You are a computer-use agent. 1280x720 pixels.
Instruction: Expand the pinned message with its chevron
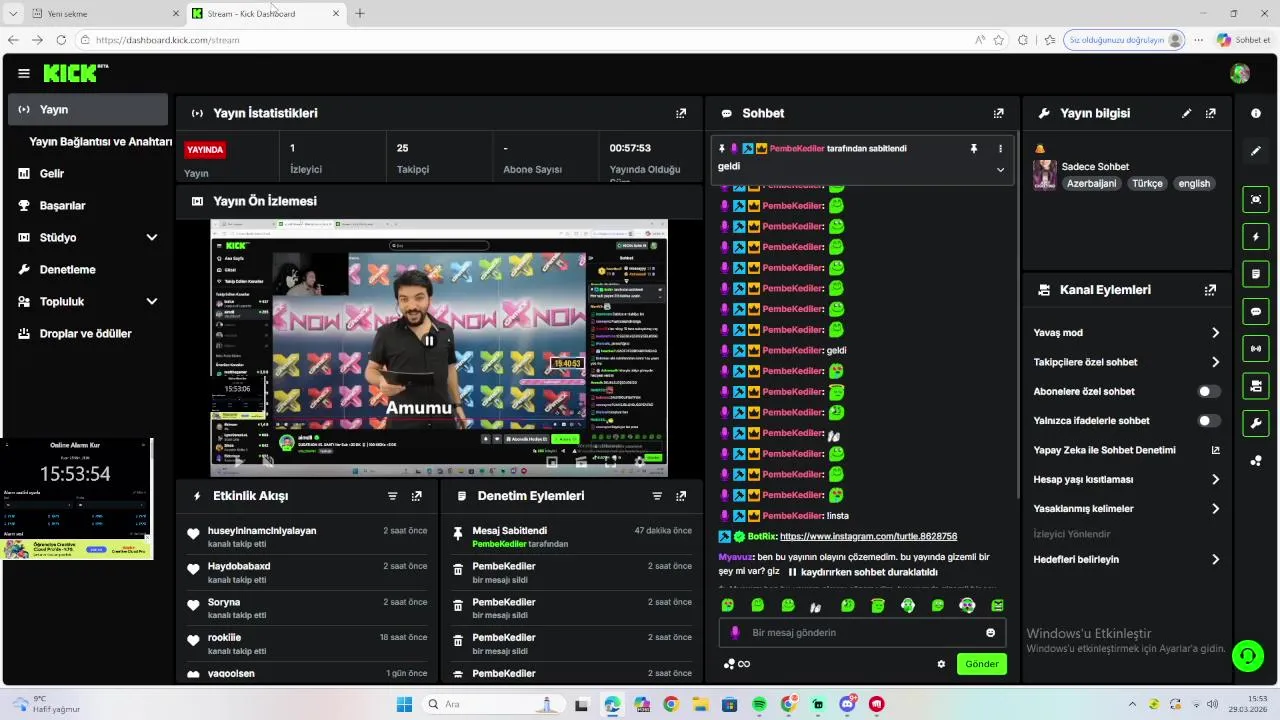click(x=1000, y=170)
